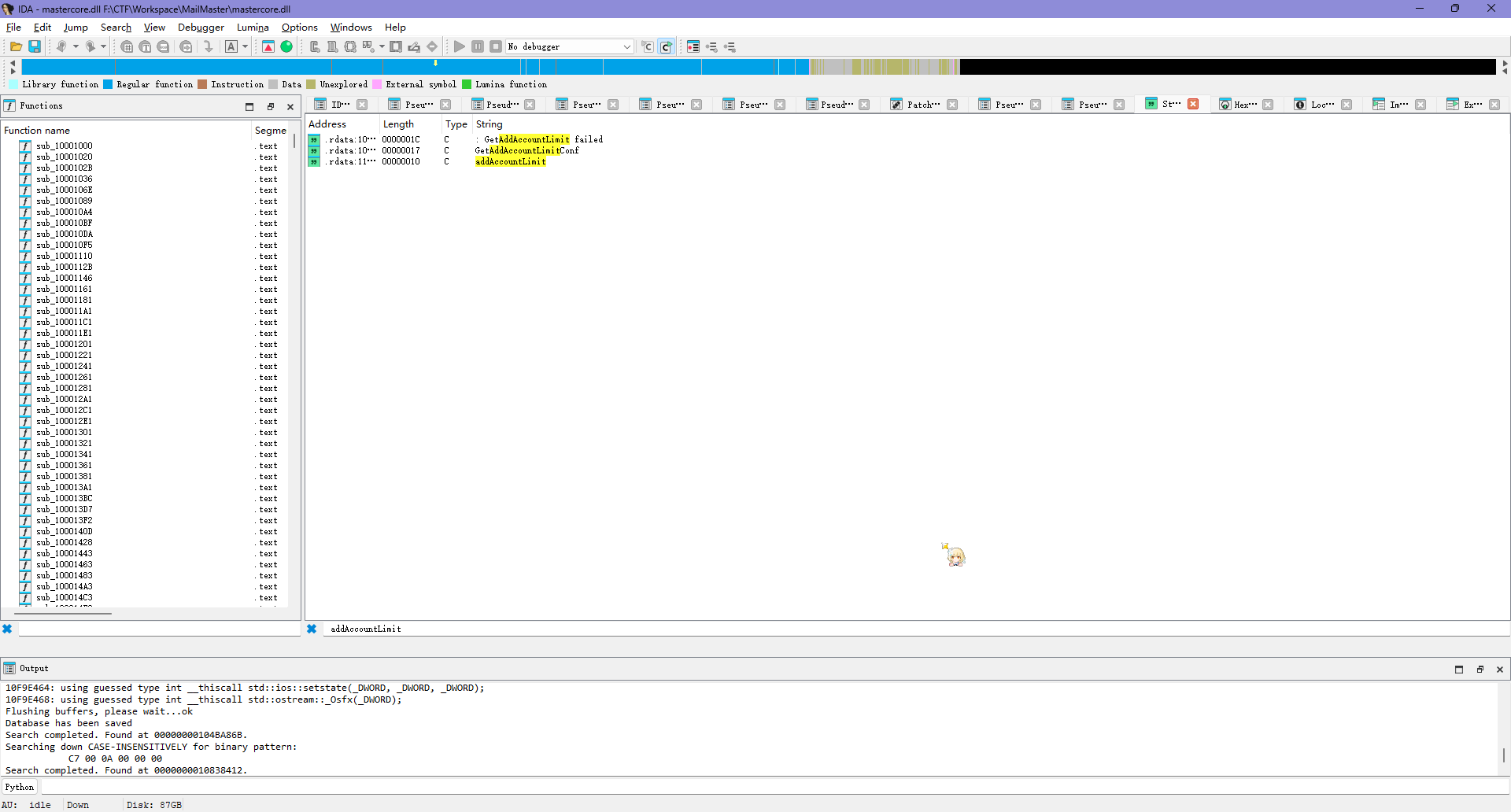Screen dimensions: 1511x812
Task: Click the open file folder icon
Action: 16,46
